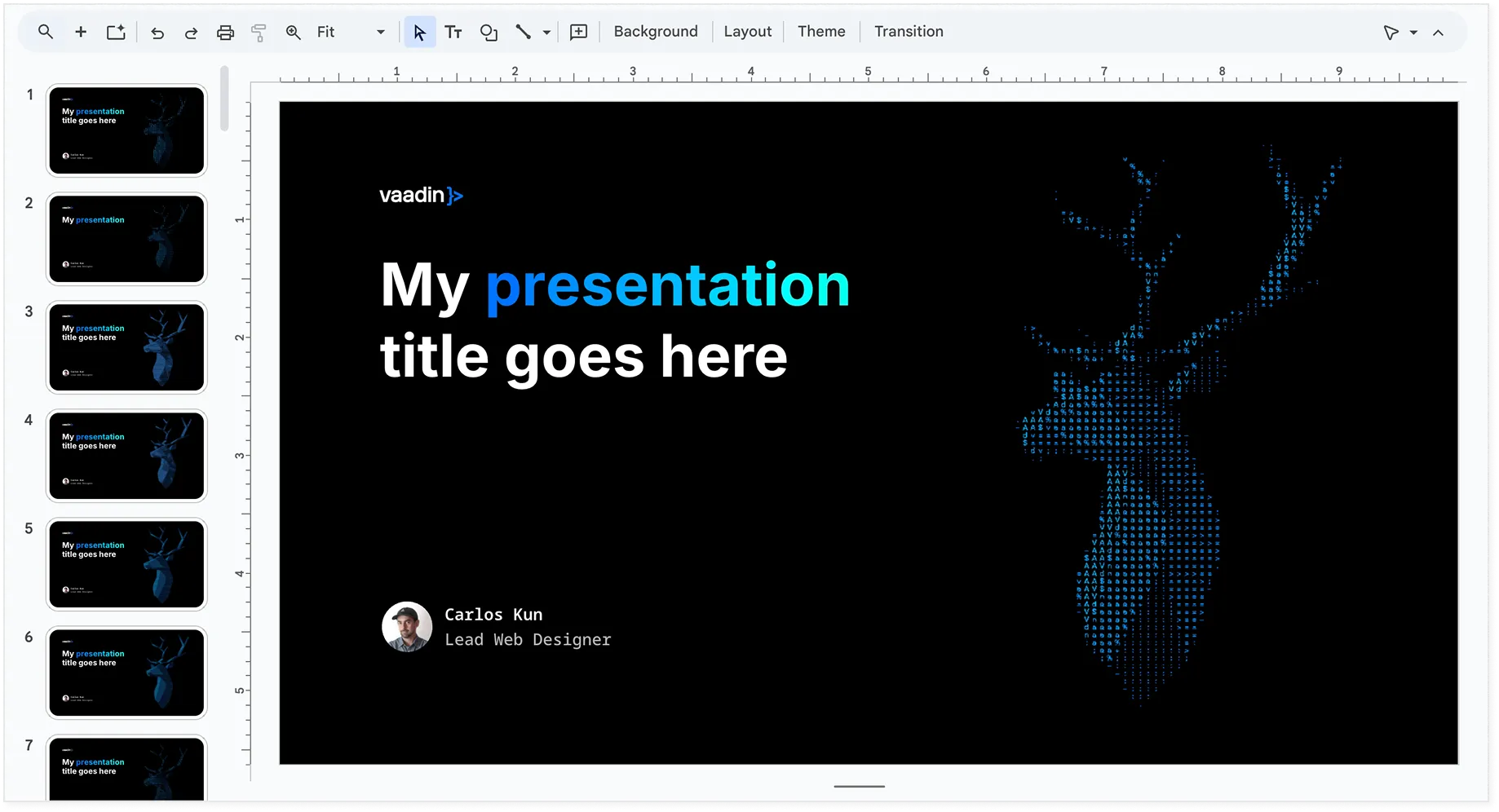
Task: Select slide 5 thumbnail
Action: (x=126, y=564)
